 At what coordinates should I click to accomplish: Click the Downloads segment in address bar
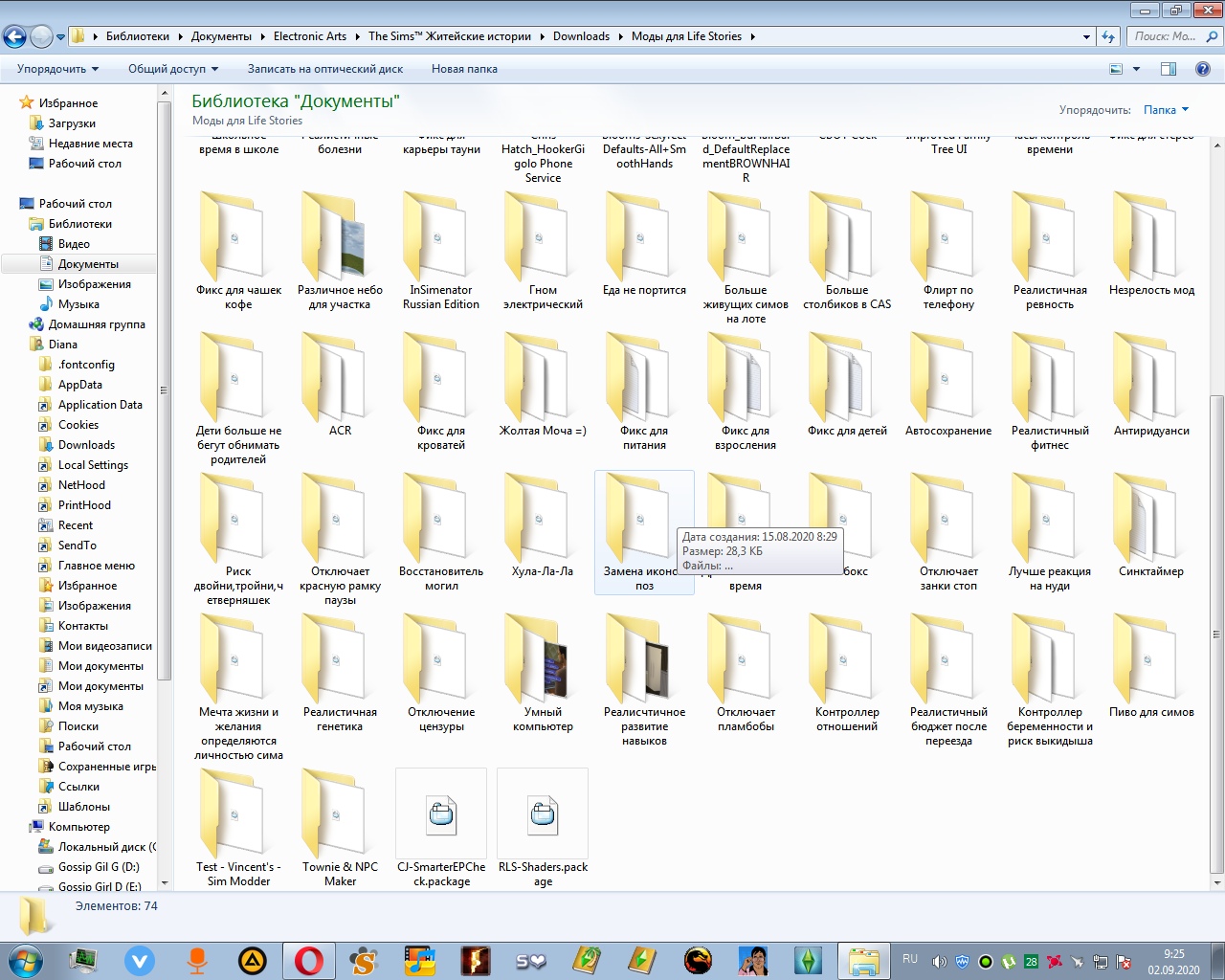tap(581, 36)
